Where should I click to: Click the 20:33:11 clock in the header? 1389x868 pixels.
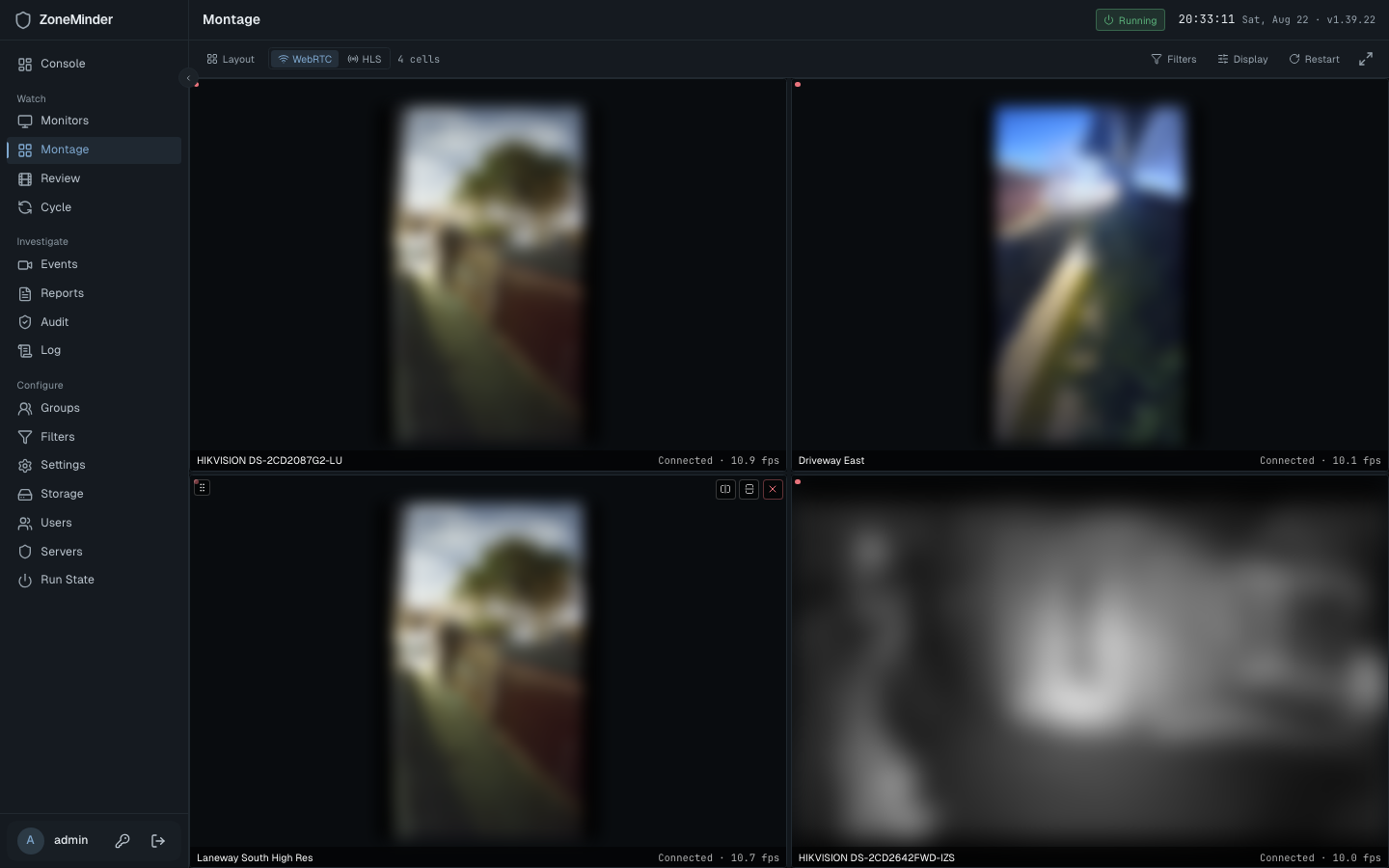1206,19
